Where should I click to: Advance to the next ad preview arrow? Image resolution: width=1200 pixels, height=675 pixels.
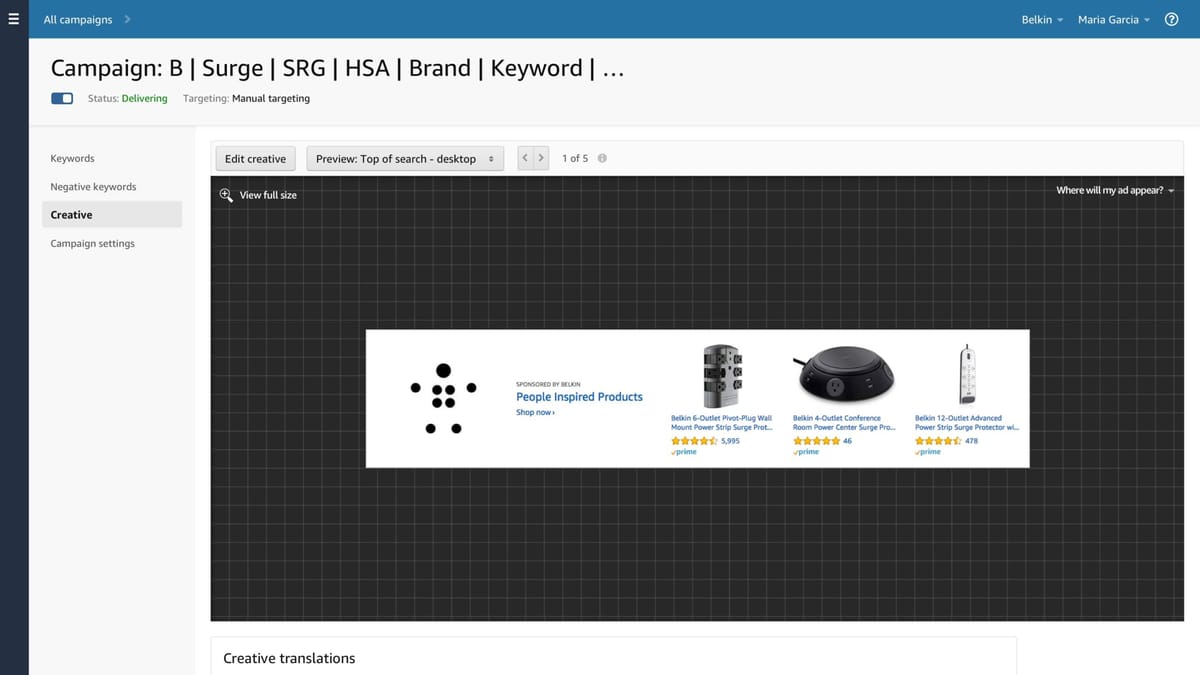coord(541,157)
